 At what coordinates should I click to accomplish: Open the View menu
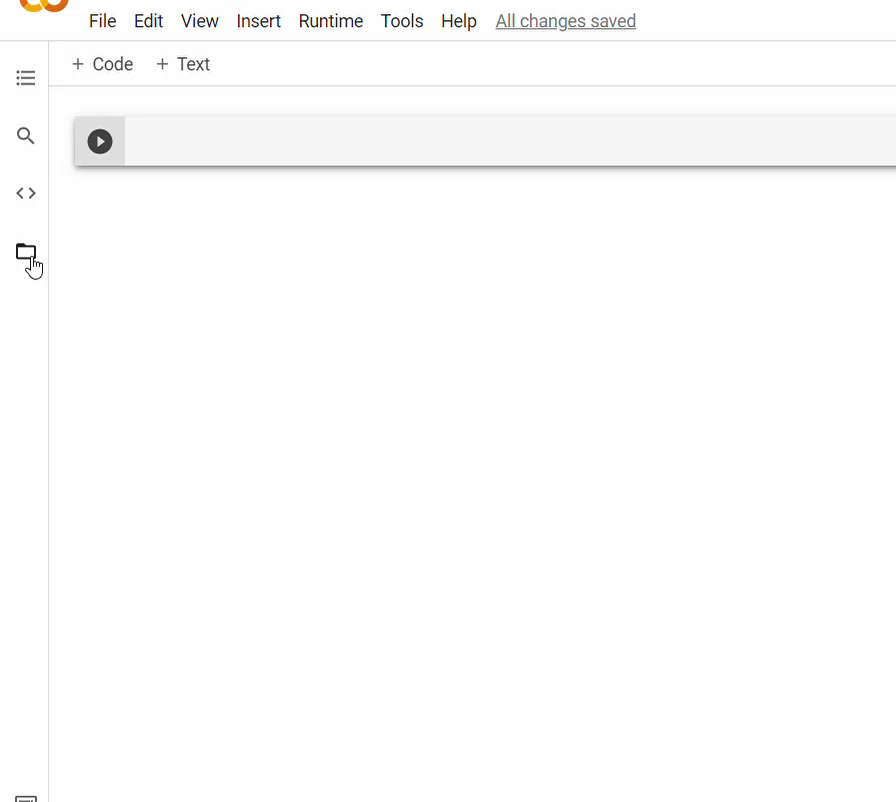pos(199,21)
